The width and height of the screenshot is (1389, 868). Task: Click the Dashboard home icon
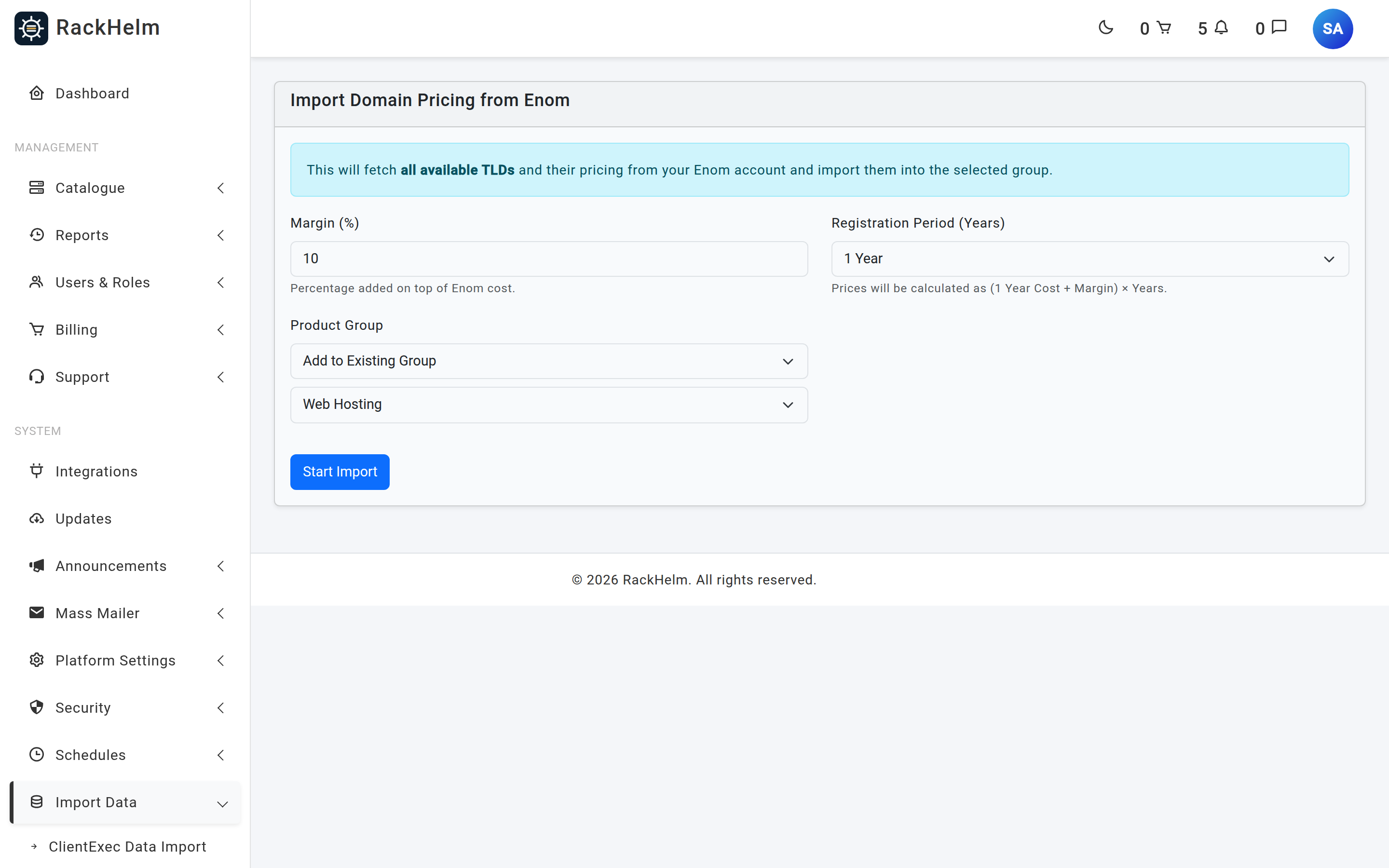tap(37, 93)
